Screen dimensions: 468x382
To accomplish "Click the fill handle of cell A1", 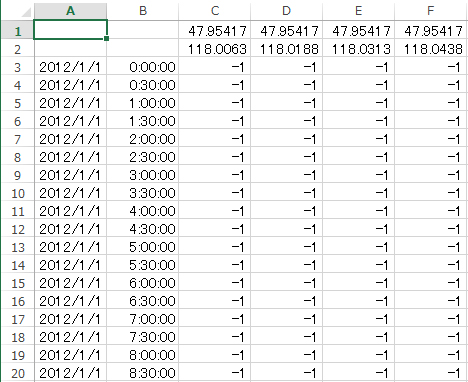I will coord(106,39).
